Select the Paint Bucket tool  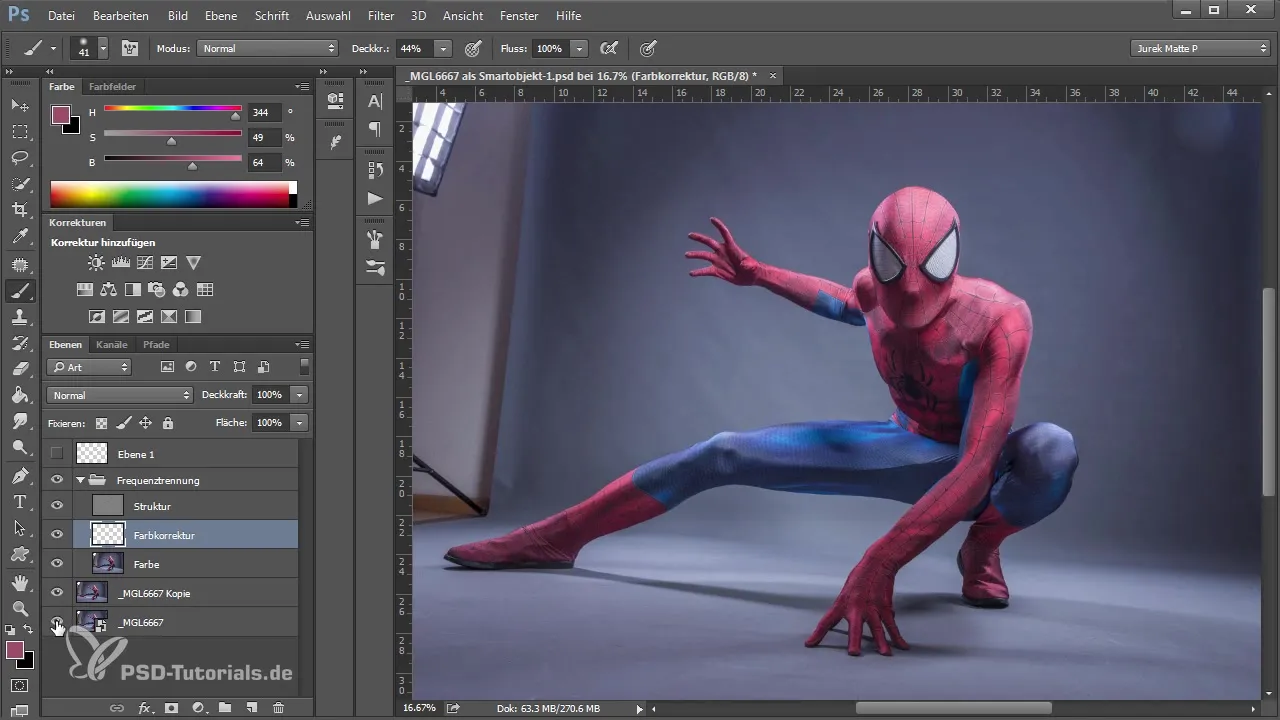(19, 395)
